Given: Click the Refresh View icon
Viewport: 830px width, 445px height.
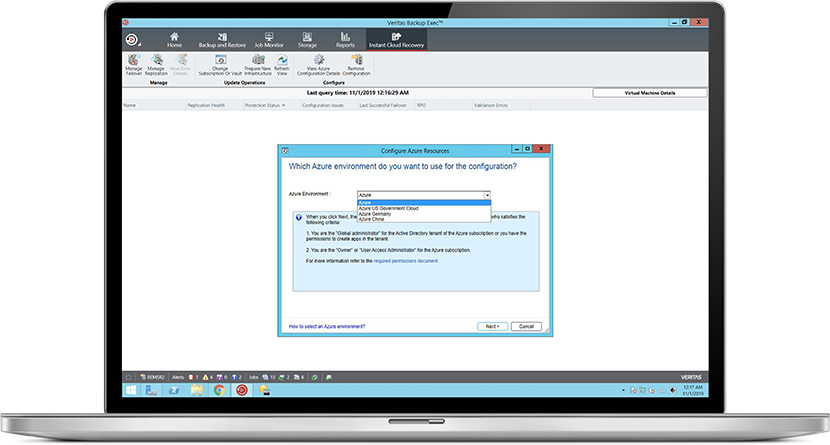Looking at the screenshot, I should click(x=282, y=65).
